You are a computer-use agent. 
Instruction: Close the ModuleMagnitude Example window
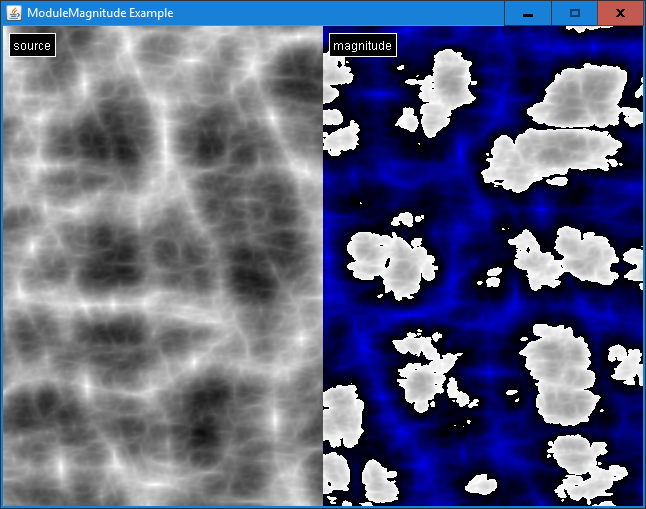click(x=620, y=13)
